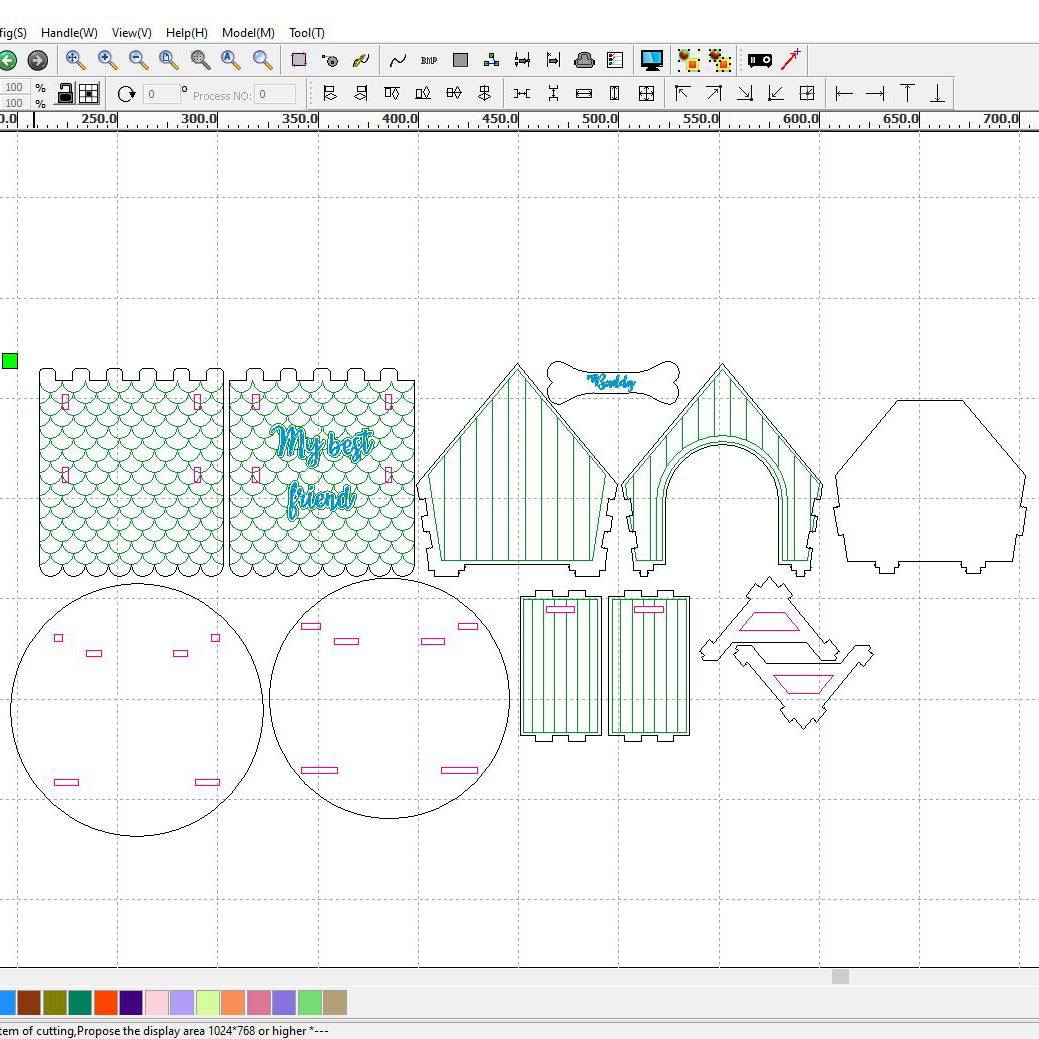Open the Handle(W) menu

click(69, 33)
